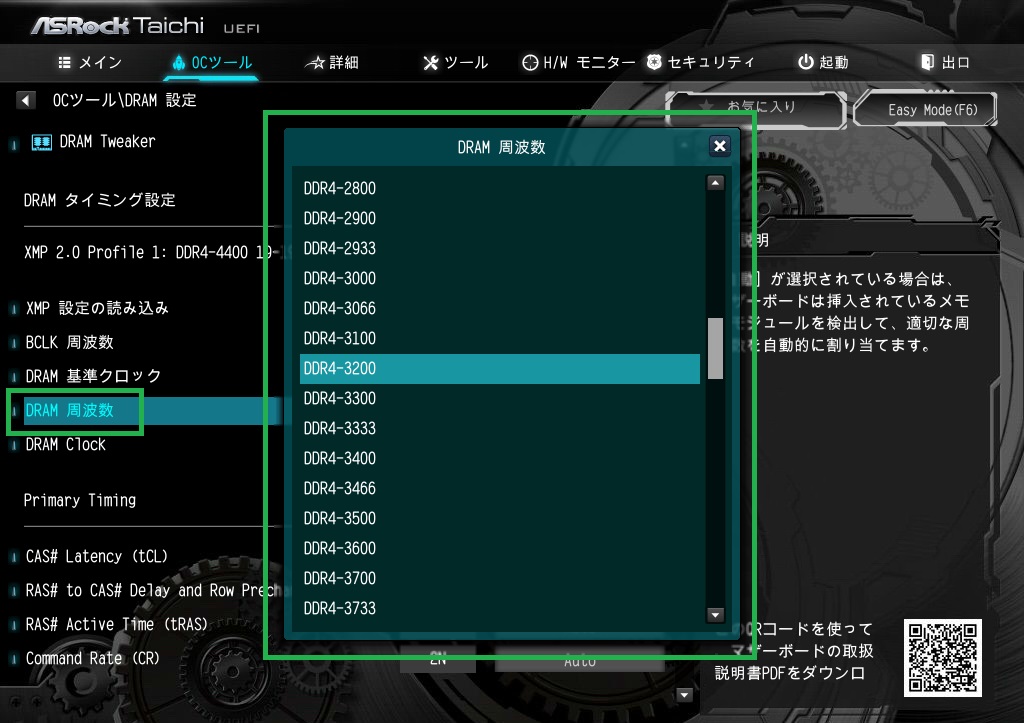Open the メイン tab
Viewport: 1024px width, 723px height.
point(90,63)
